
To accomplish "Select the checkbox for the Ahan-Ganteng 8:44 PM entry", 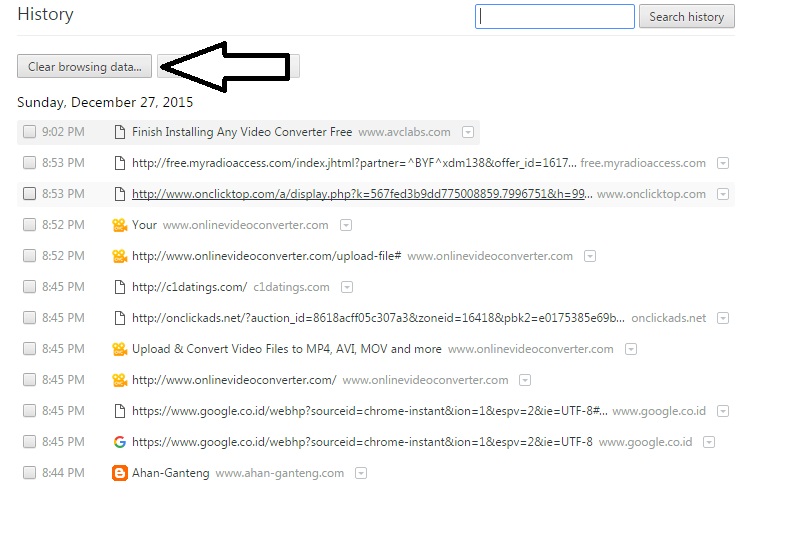I will point(30,473).
